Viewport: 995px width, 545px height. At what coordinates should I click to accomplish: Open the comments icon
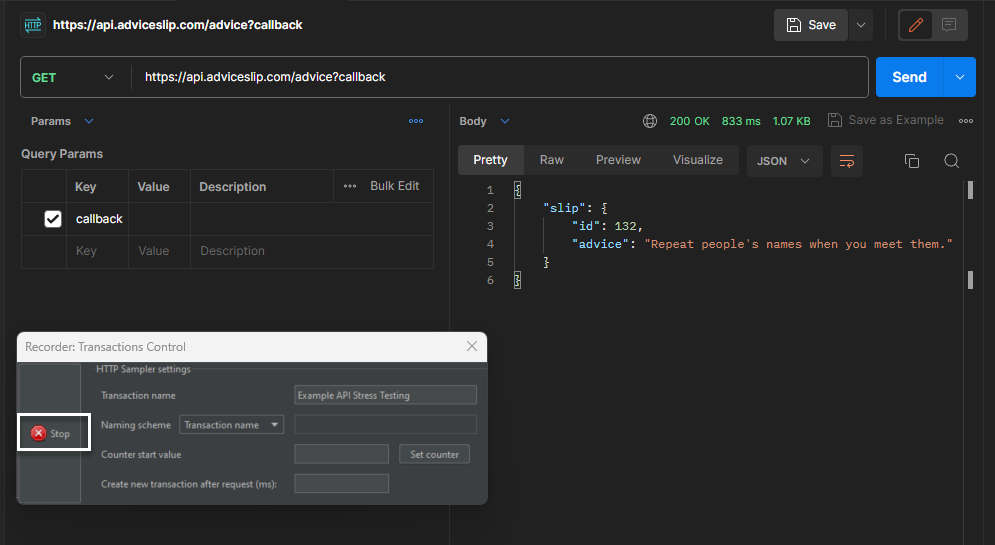(949, 25)
